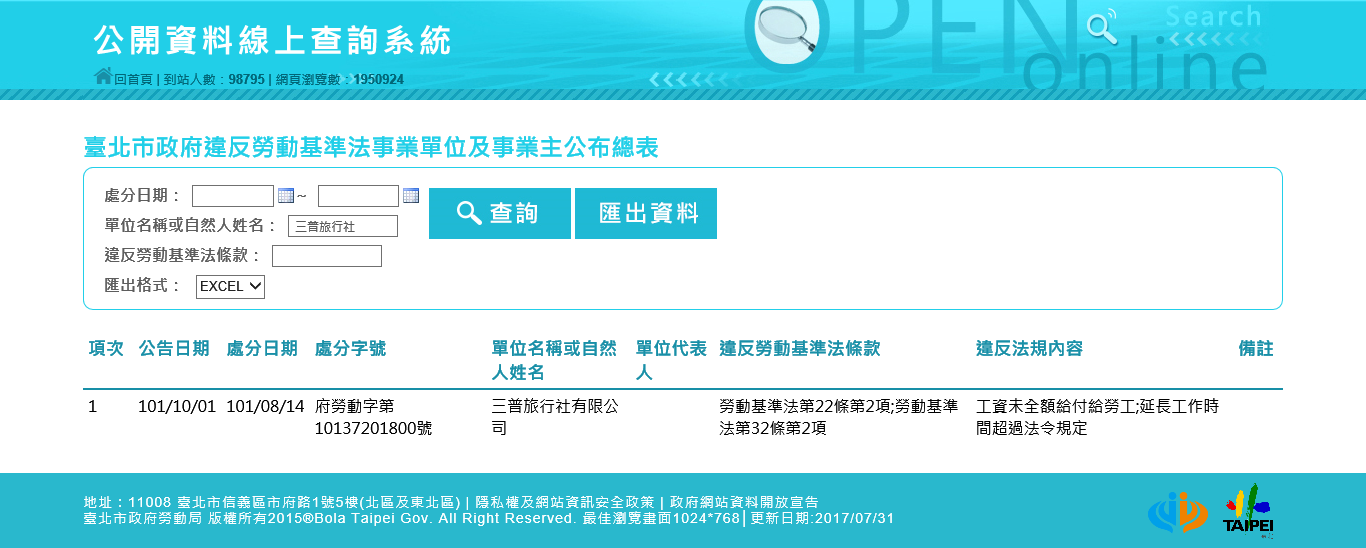The height and width of the screenshot is (548, 1366).
Task: Click the name field containing 三普旅行社
Action: [342, 226]
